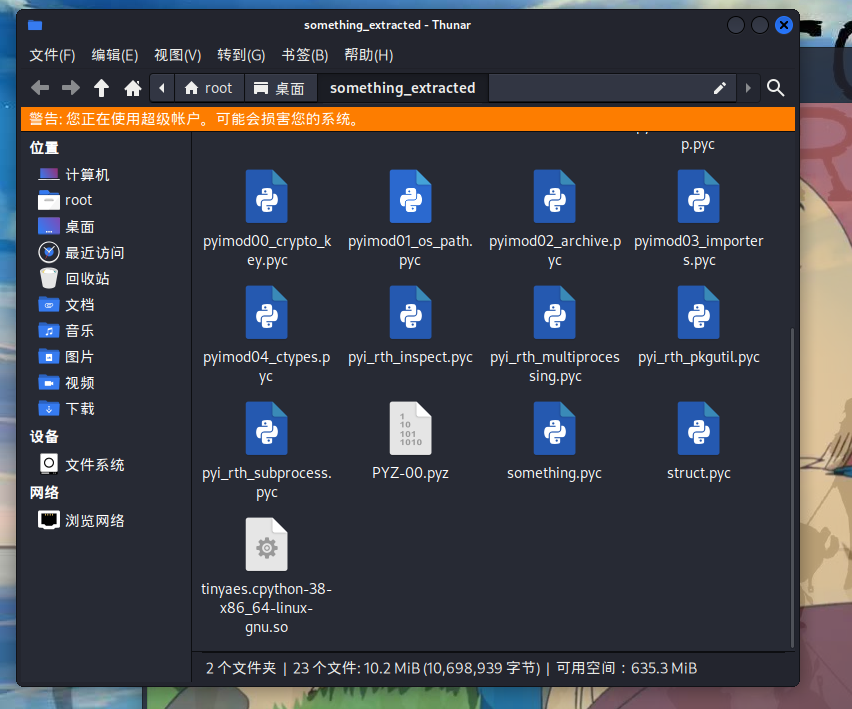852x709 pixels.
Task: Click the root path breadcrumb button
Action: tap(208, 88)
